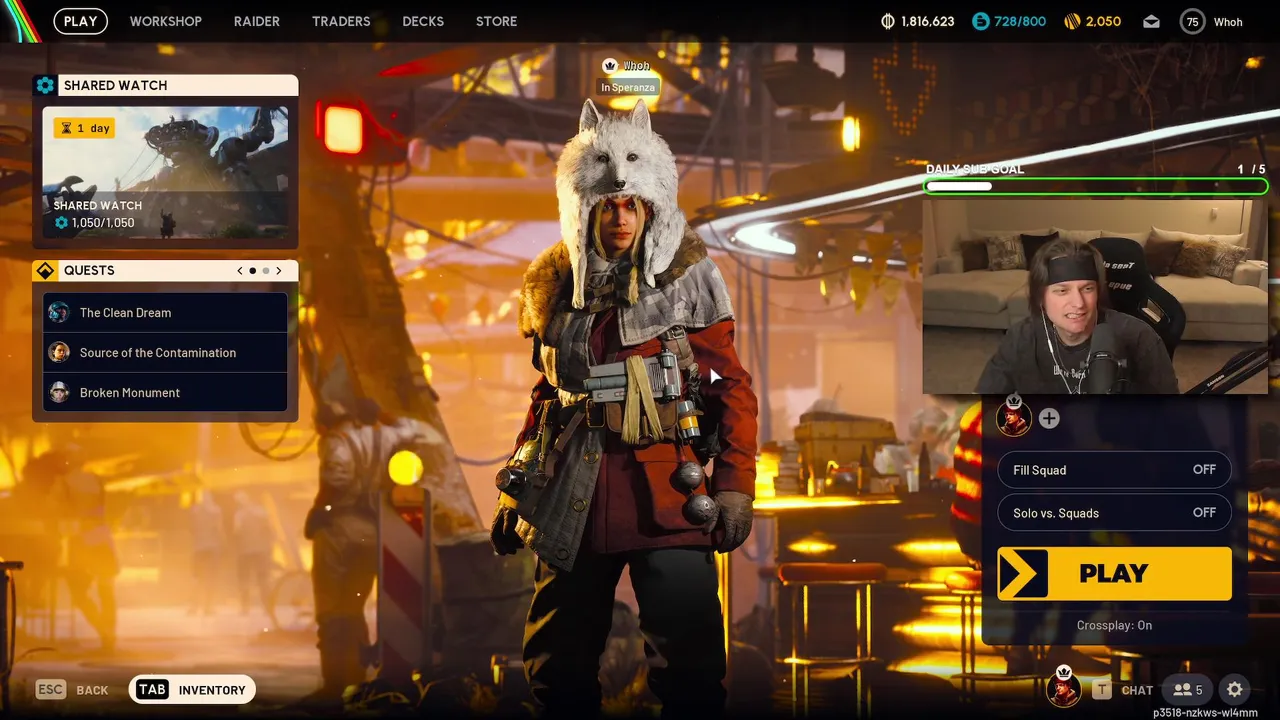Open the mail inbox icon
The width and height of the screenshot is (1280, 720).
click(x=1151, y=21)
